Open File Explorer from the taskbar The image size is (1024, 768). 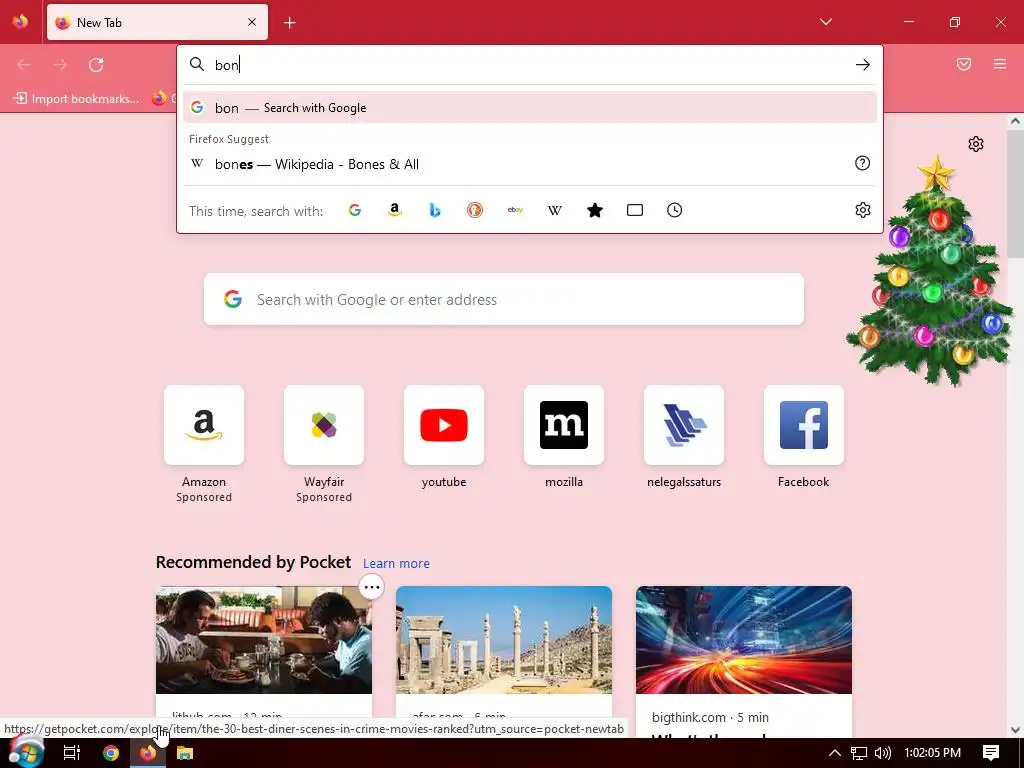pyautogui.click(x=185, y=753)
